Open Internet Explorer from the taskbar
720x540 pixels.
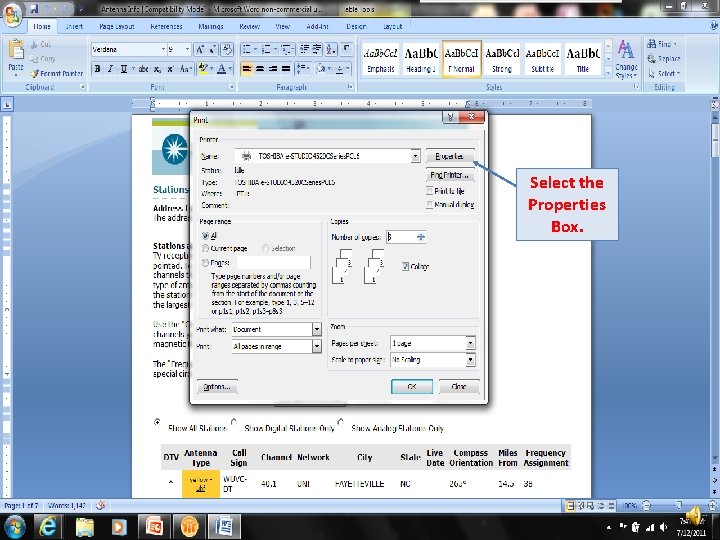click(48, 526)
